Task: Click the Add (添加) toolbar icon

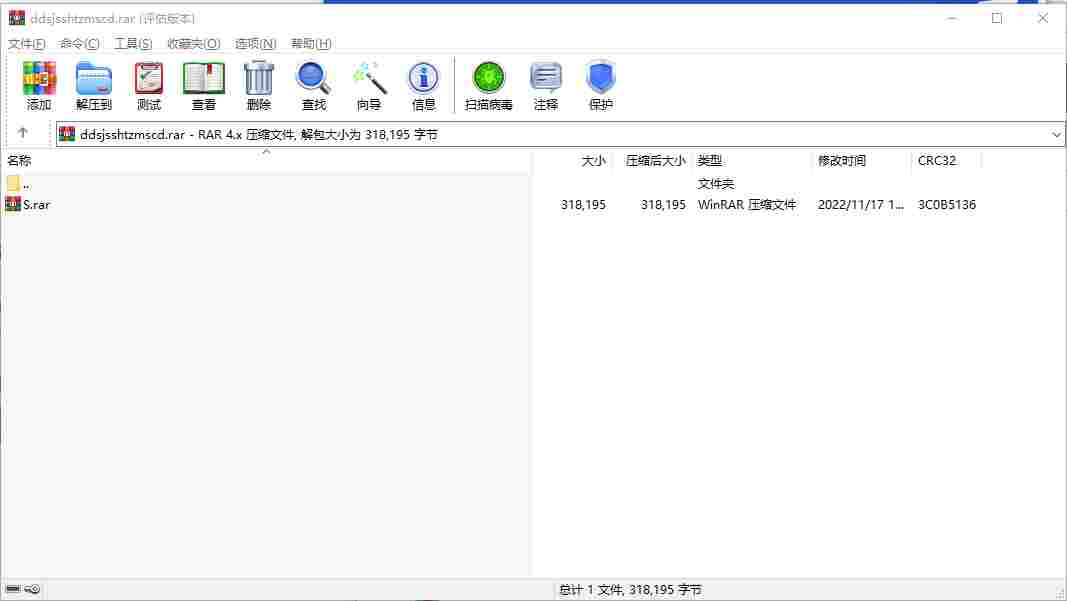Action: [39, 85]
